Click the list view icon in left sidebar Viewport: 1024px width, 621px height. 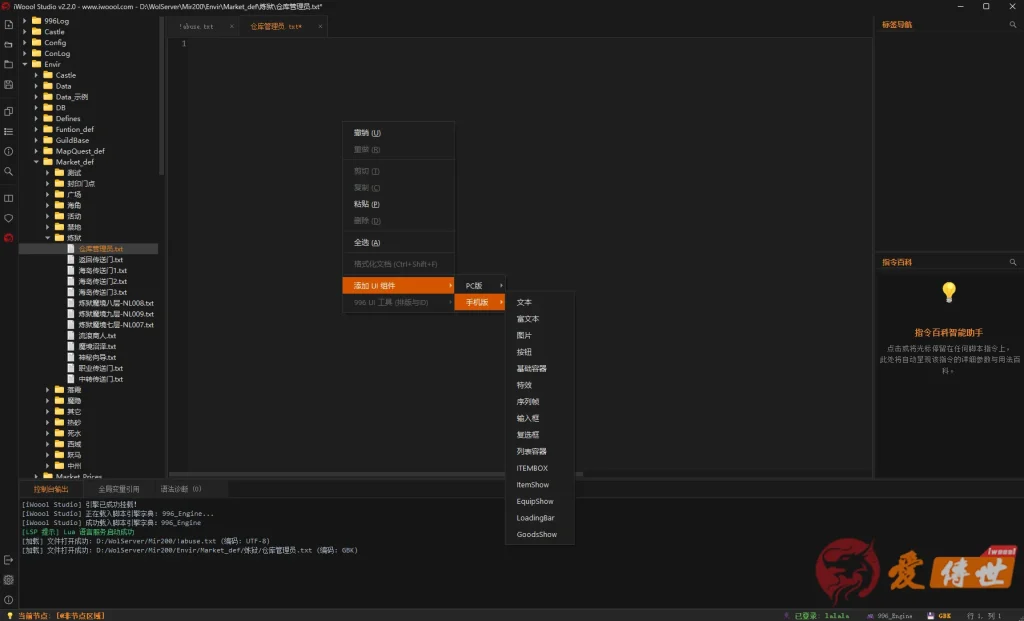pyautogui.click(x=8, y=131)
